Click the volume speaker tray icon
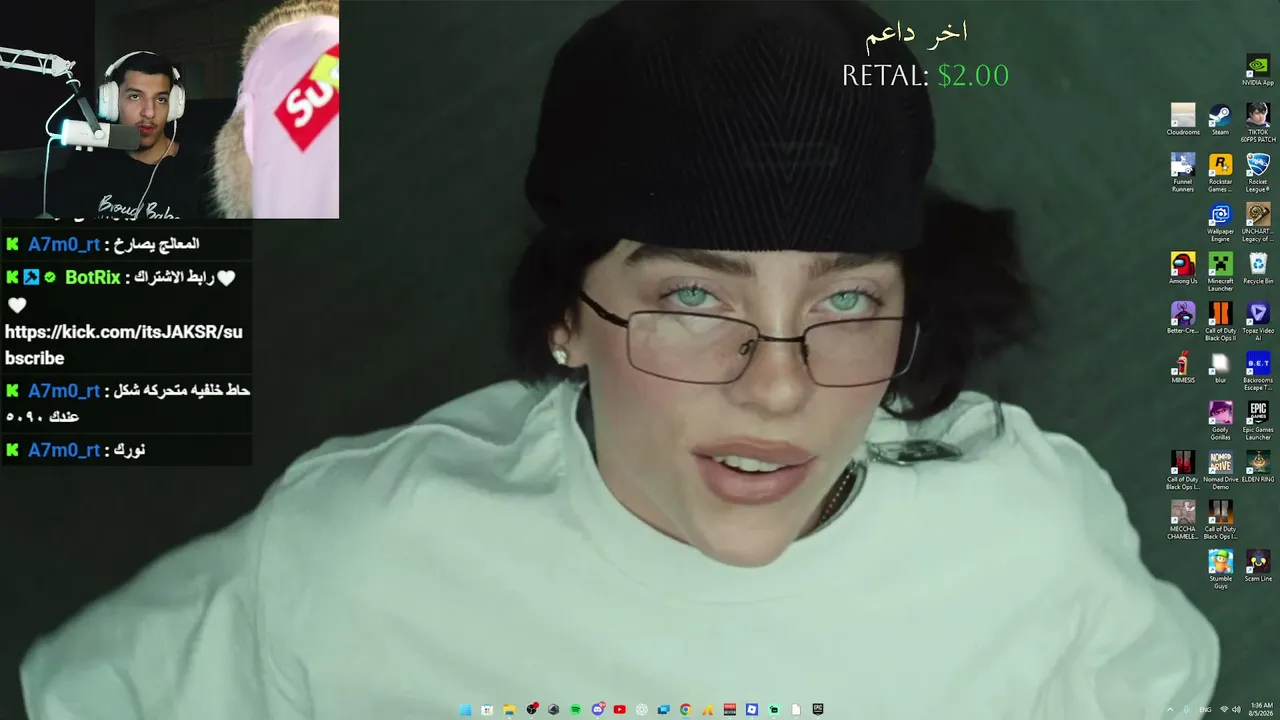Screen dimensions: 1280x720 pos(1237,710)
